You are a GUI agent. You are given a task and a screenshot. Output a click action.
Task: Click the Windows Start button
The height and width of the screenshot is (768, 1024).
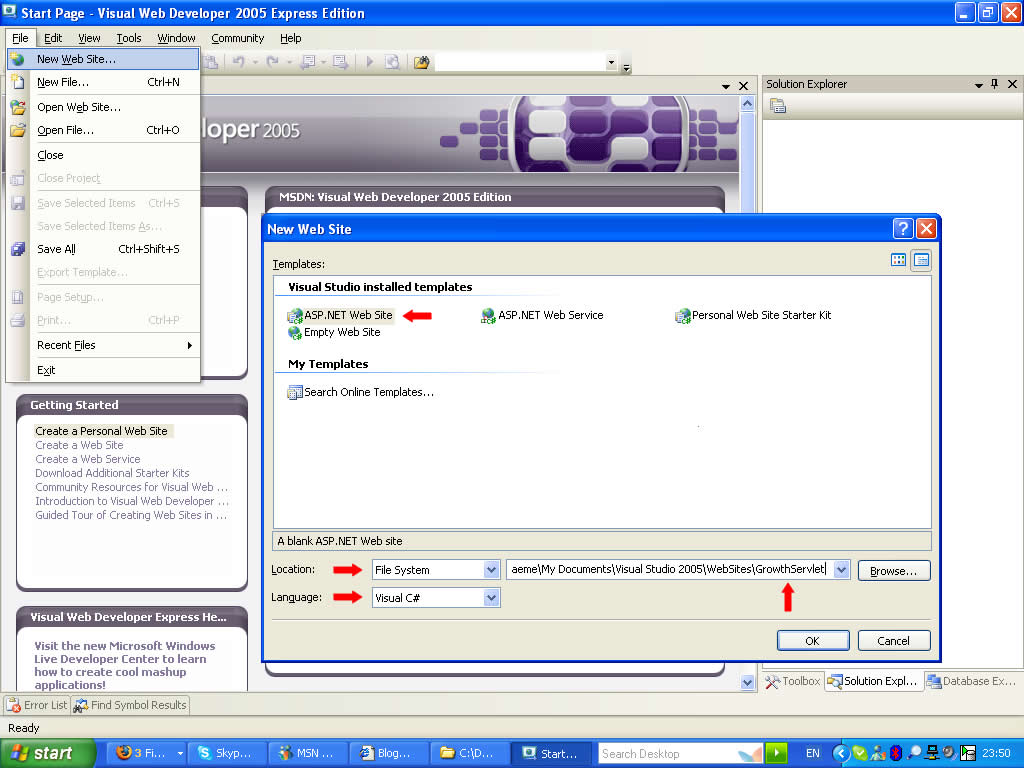[x=48, y=753]
